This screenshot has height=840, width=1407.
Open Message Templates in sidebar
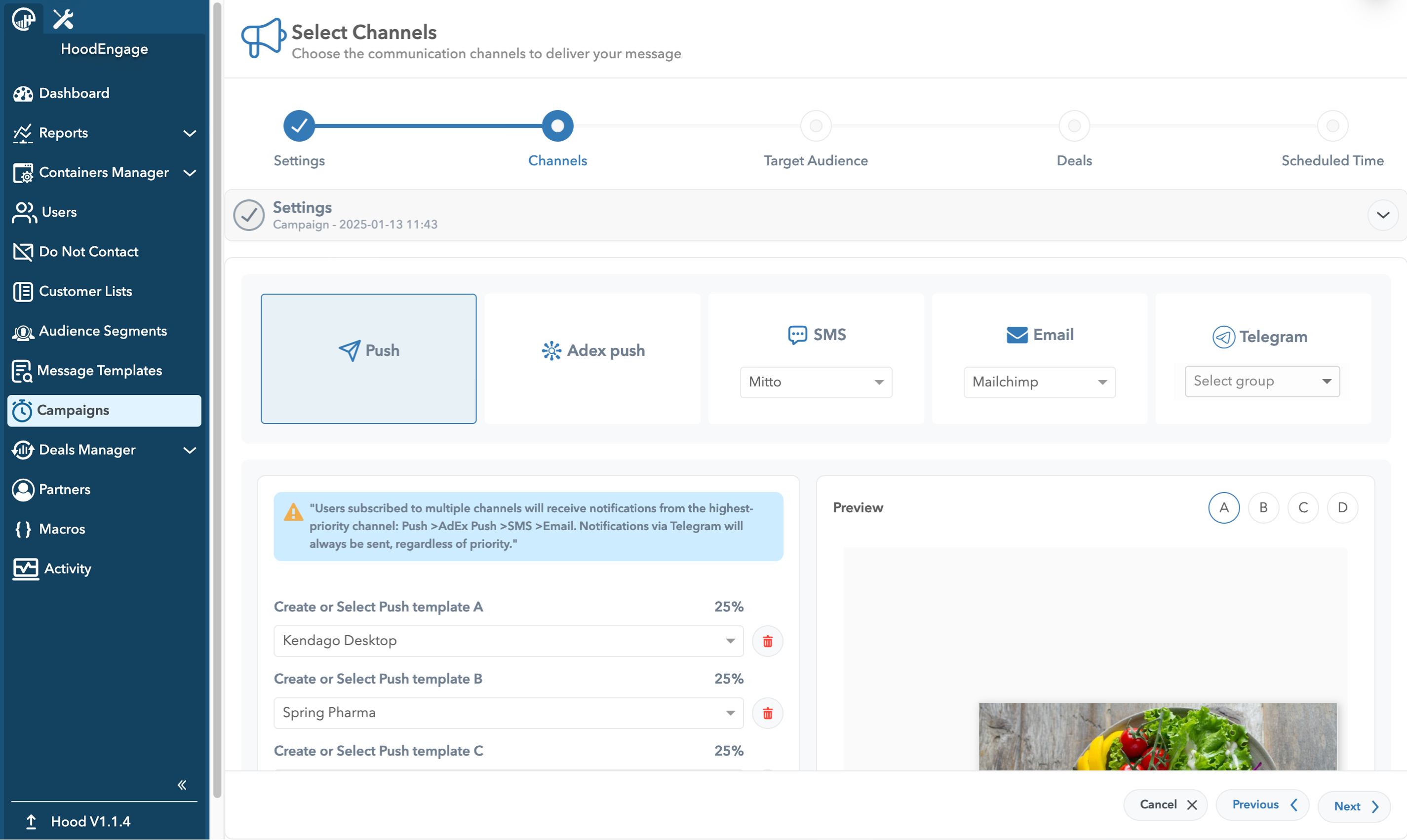[99, 370]
